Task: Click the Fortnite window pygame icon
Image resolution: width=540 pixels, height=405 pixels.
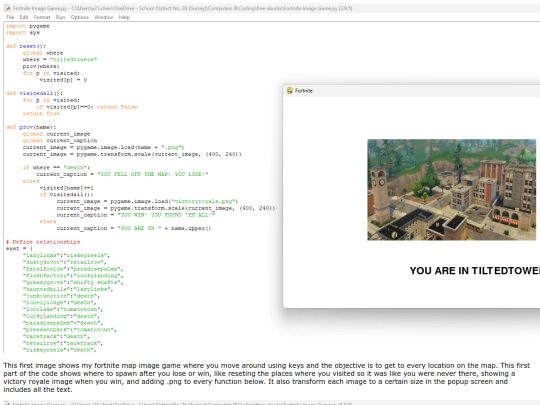Action: click(x=290, y=91)
